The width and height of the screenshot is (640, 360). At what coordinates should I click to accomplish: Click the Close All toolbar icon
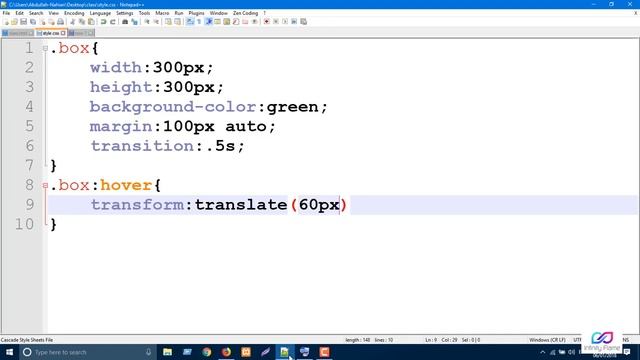(51, 22)
